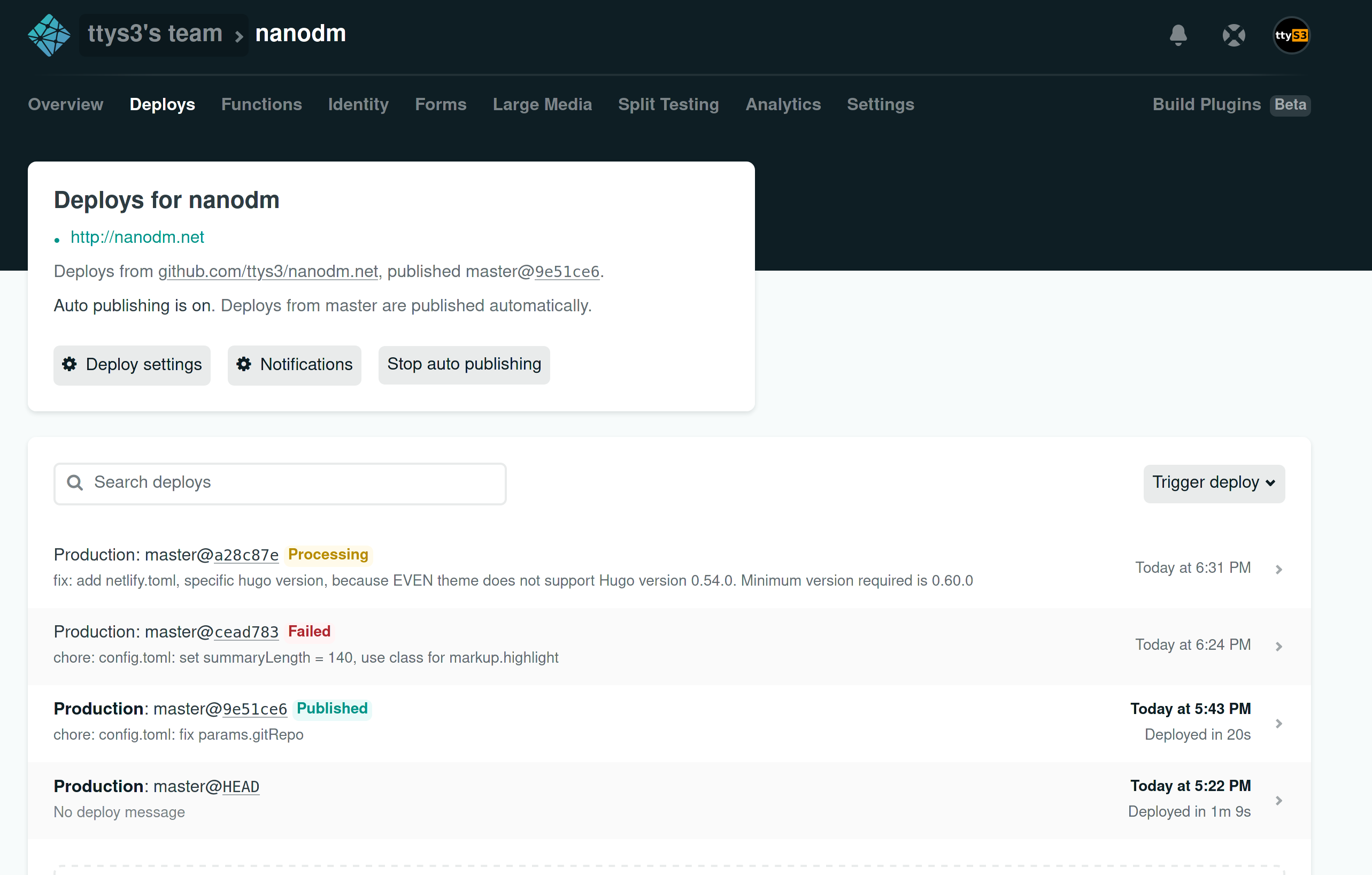Image resolution: width=1372 pixels, height=875 pixels.
Task: Click the Published status badge
Action: point(332,709)
